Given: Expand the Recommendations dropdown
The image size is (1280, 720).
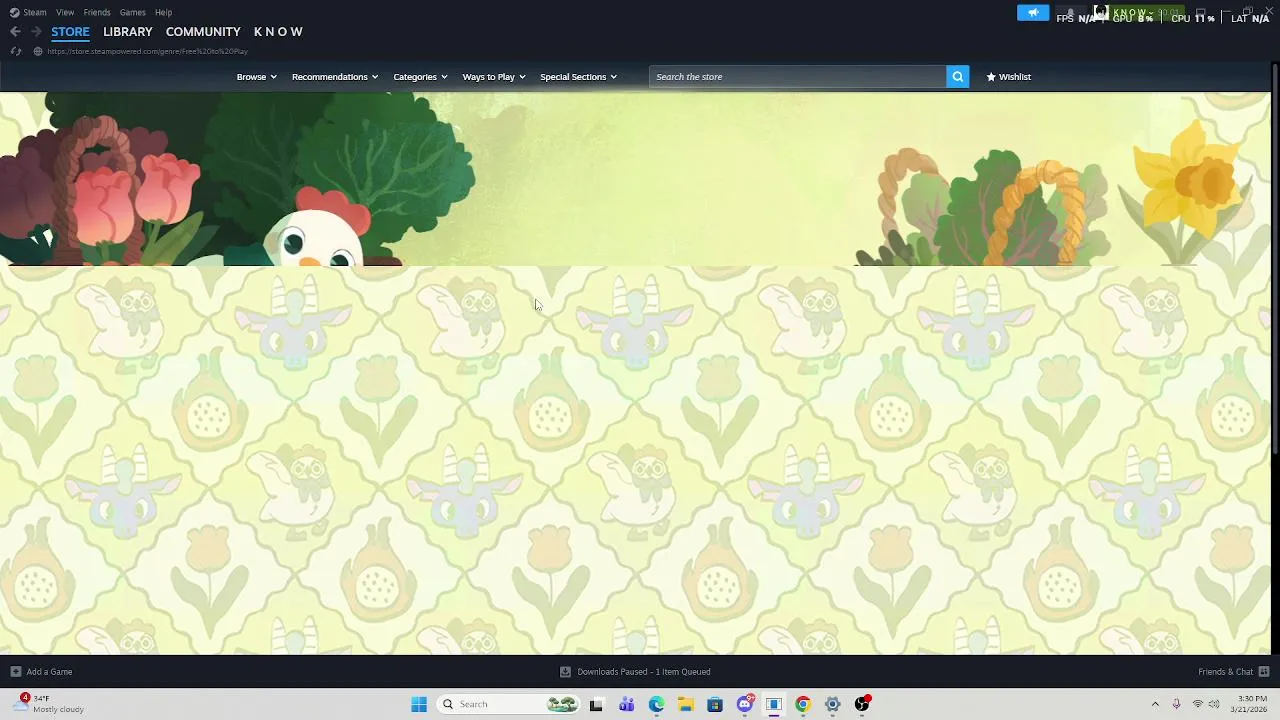Looking at the screenshot, I should [335, 77].
